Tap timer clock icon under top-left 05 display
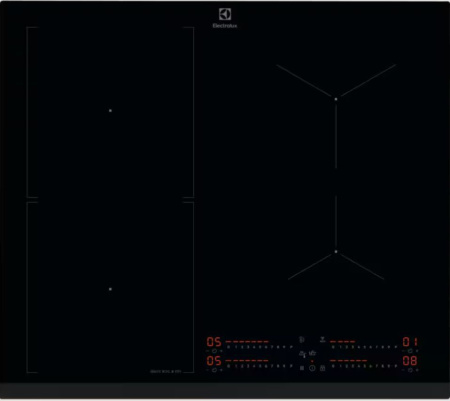 coord(214,351)
